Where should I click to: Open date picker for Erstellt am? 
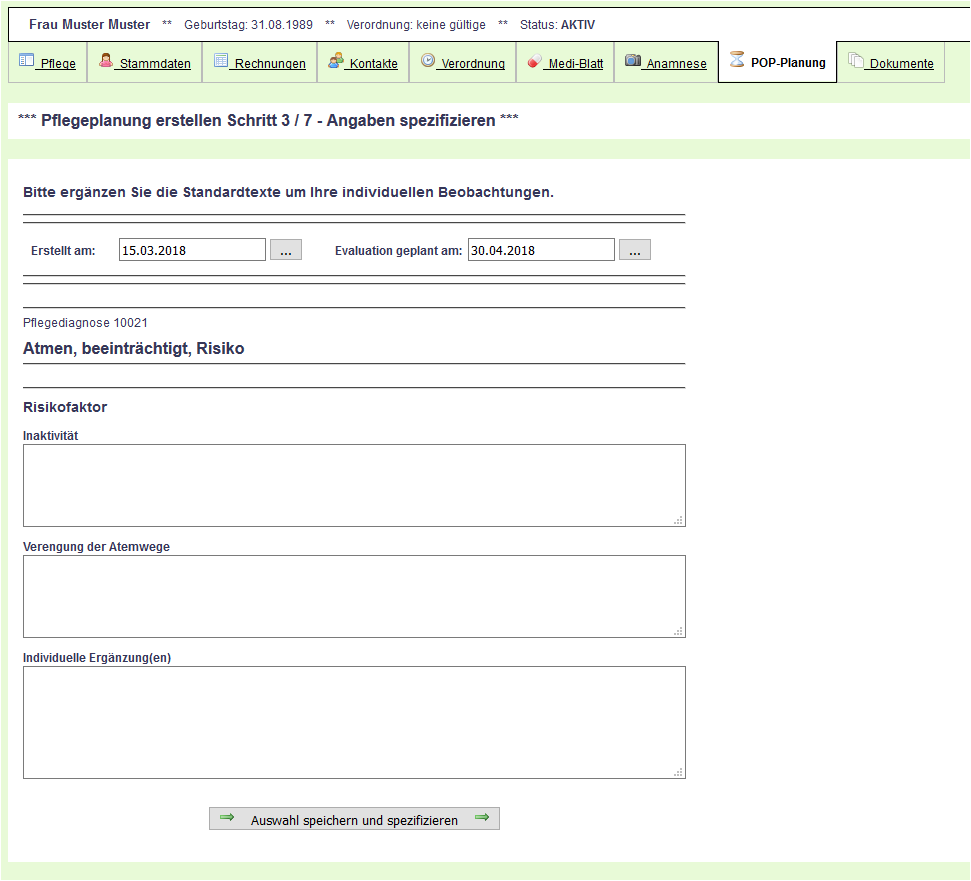(285, 250)
